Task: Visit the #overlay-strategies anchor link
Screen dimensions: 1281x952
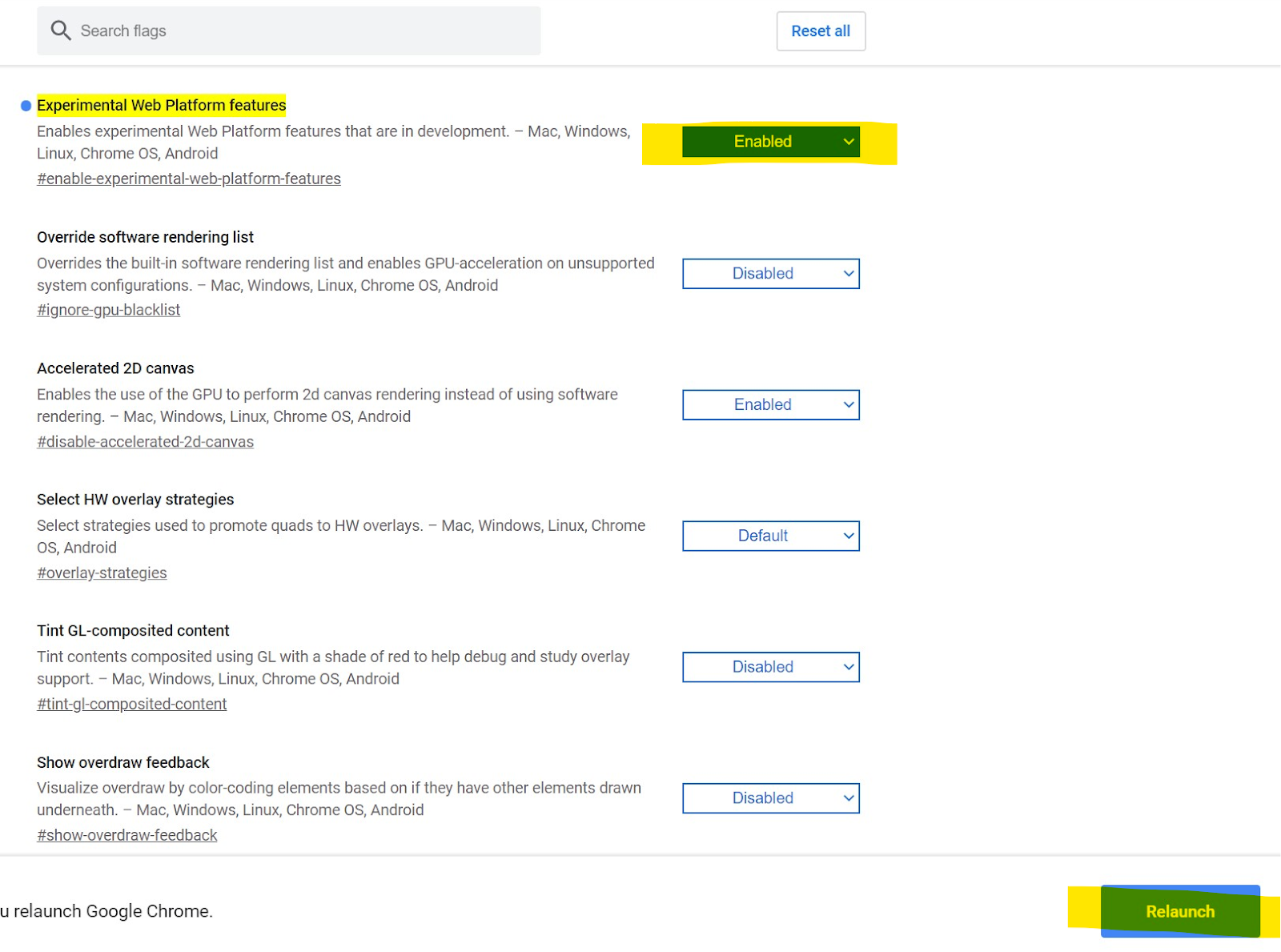Action: [102, 573]
